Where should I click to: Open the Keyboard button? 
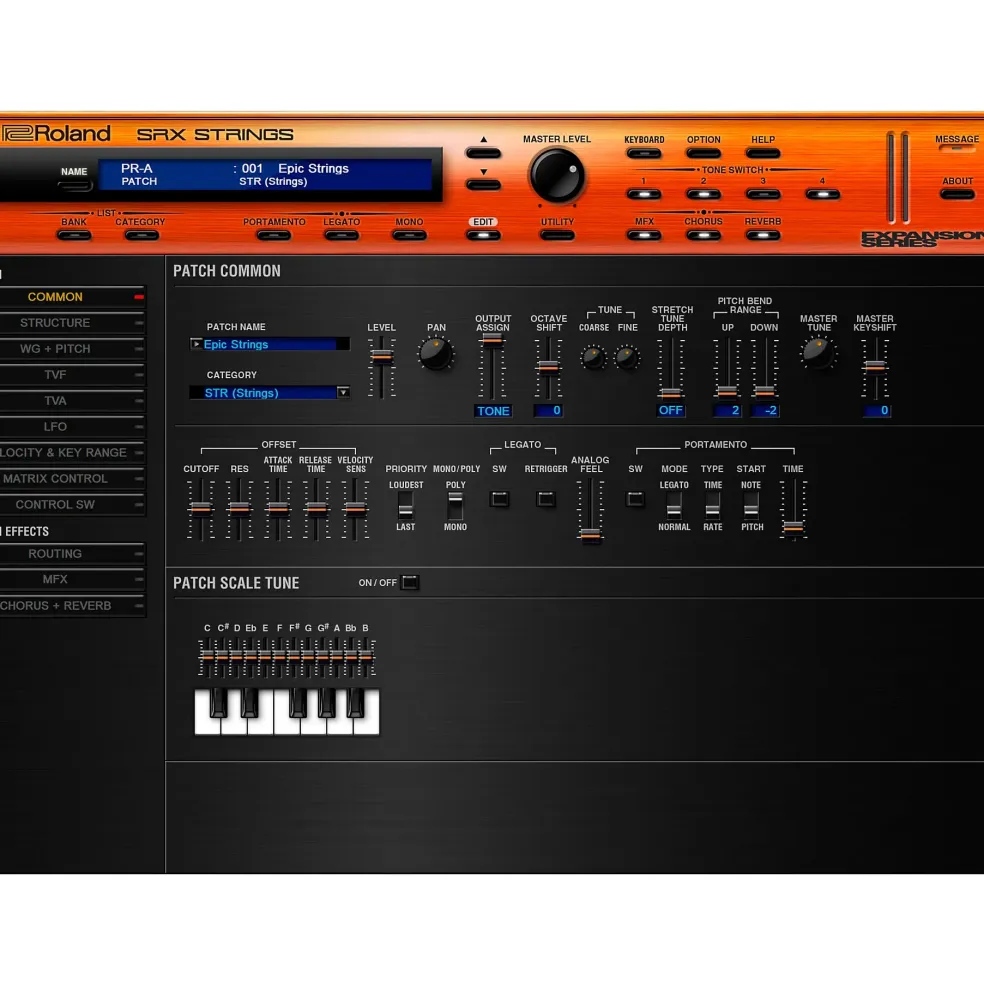[644, 153]
